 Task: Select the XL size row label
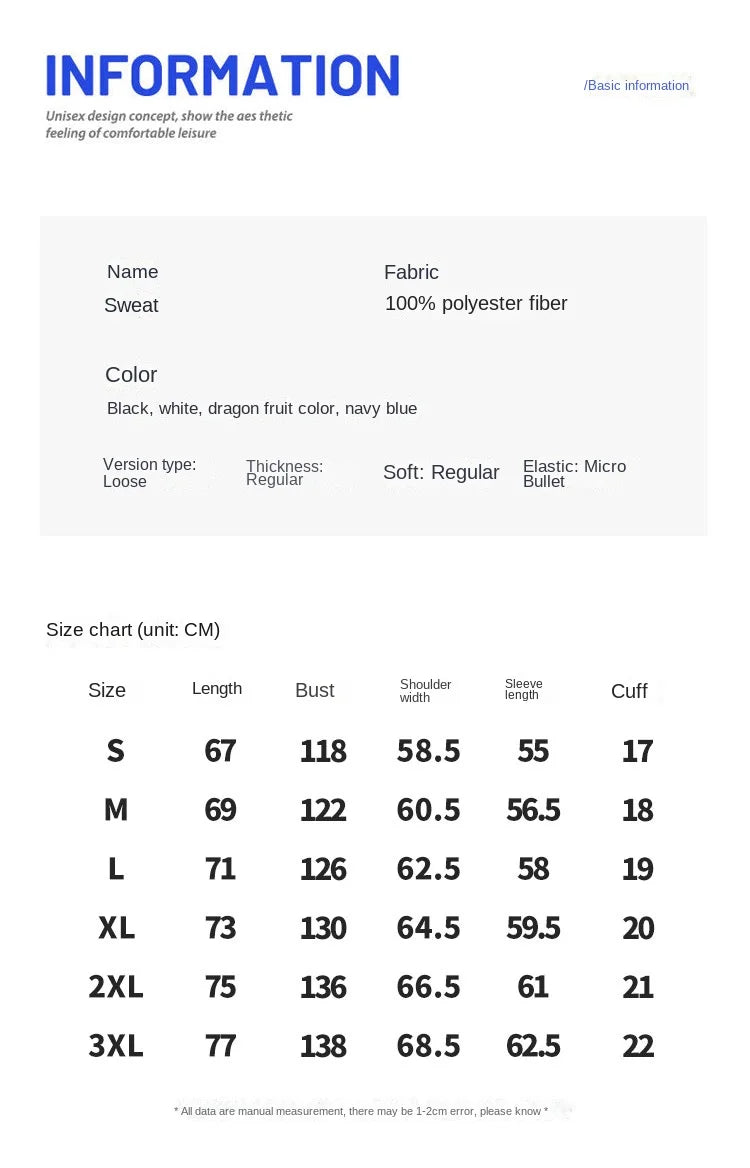(116, 928)
